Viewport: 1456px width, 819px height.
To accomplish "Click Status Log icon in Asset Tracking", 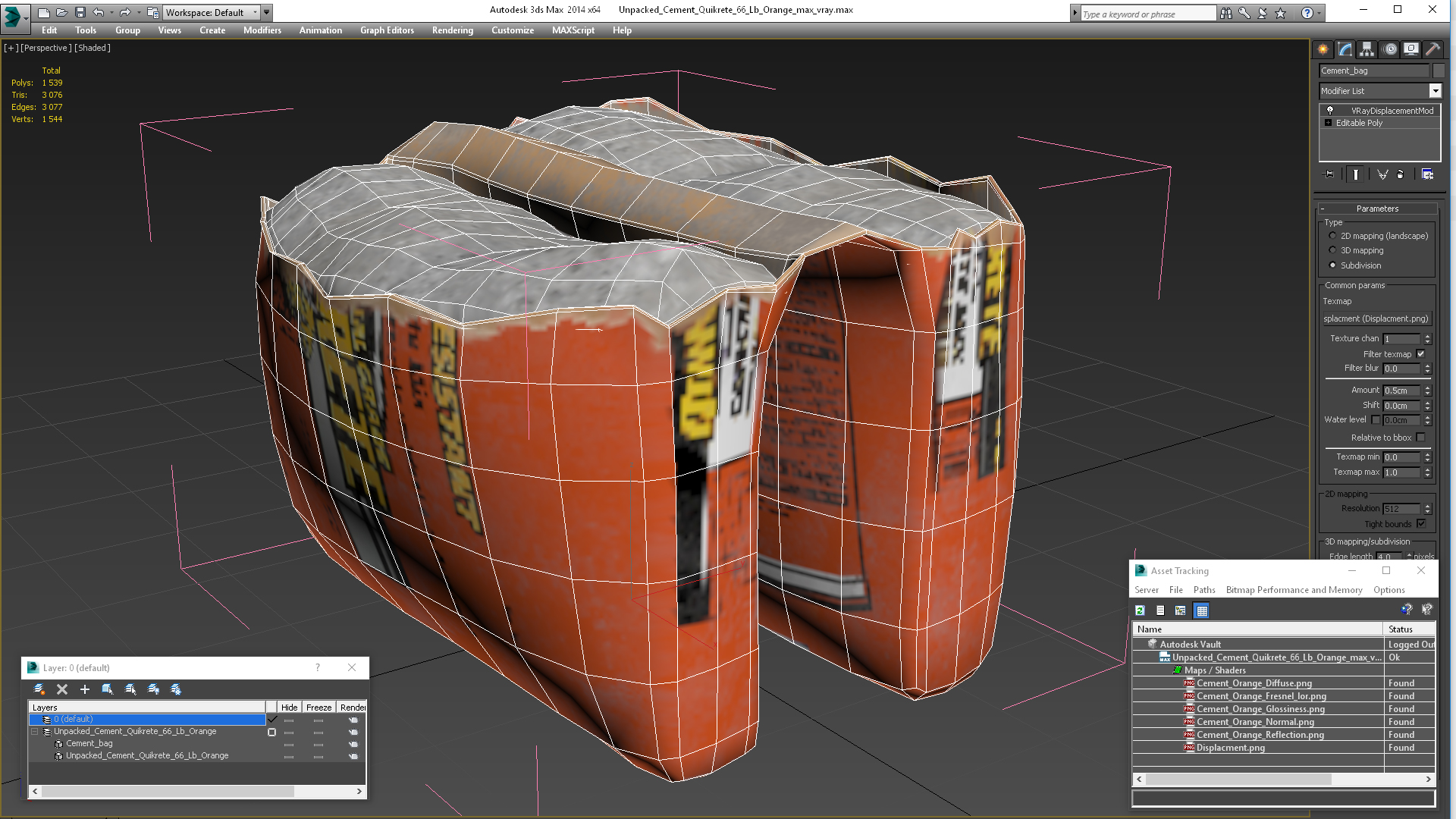I will click(1160, 610).
